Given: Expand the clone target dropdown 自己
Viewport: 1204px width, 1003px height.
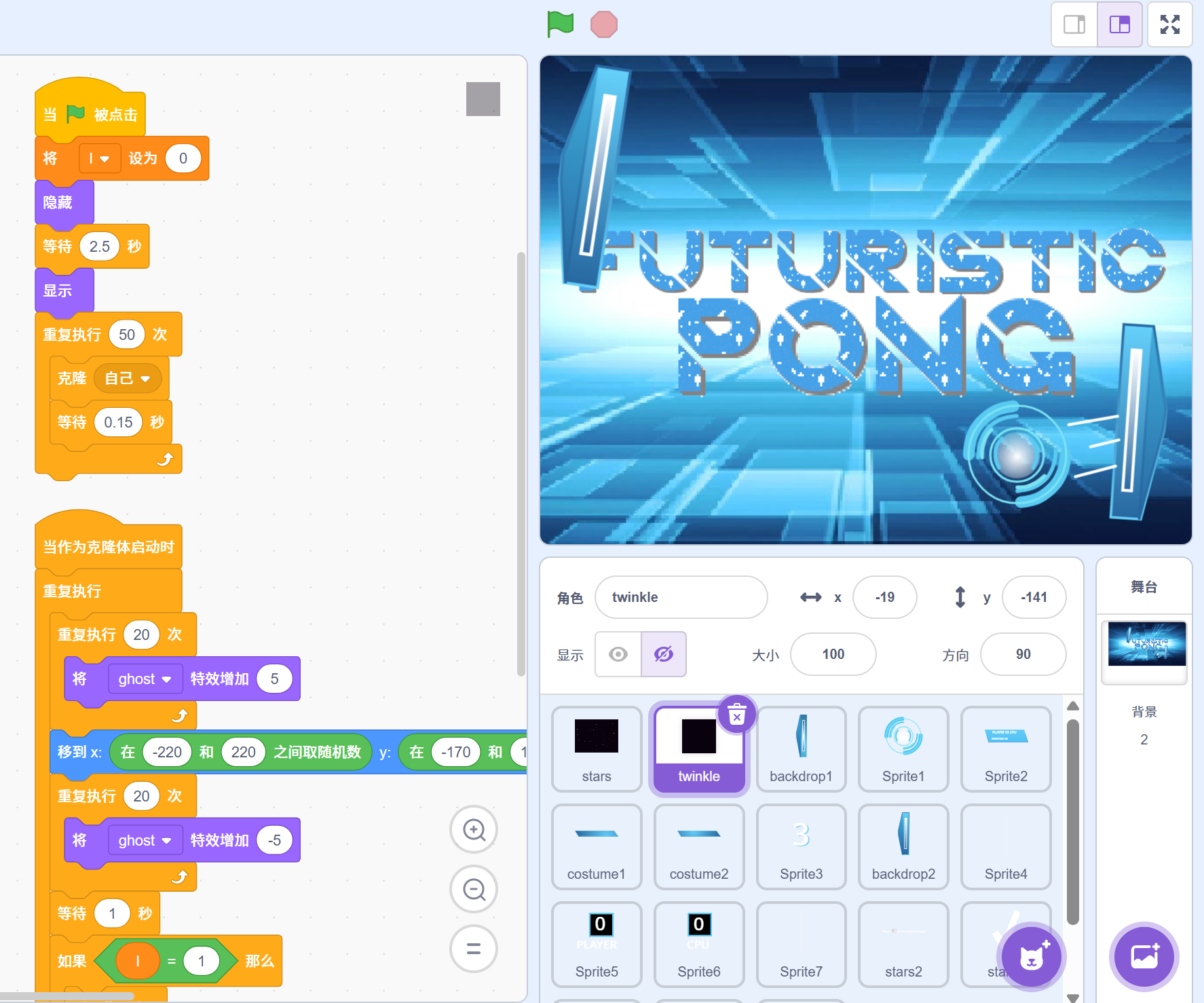Looking at the screenshot, I should click(x=128, y=379).
